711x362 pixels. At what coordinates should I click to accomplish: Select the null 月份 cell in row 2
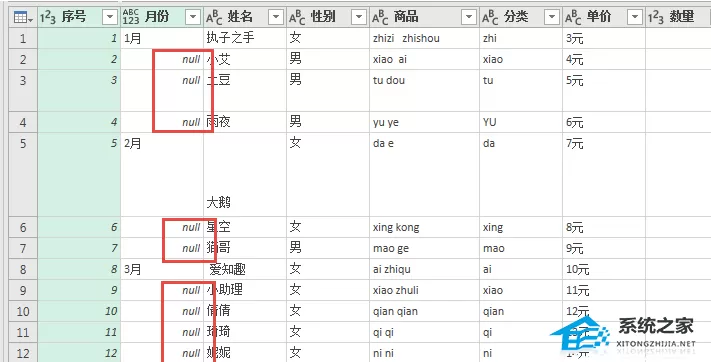point(162,59)
